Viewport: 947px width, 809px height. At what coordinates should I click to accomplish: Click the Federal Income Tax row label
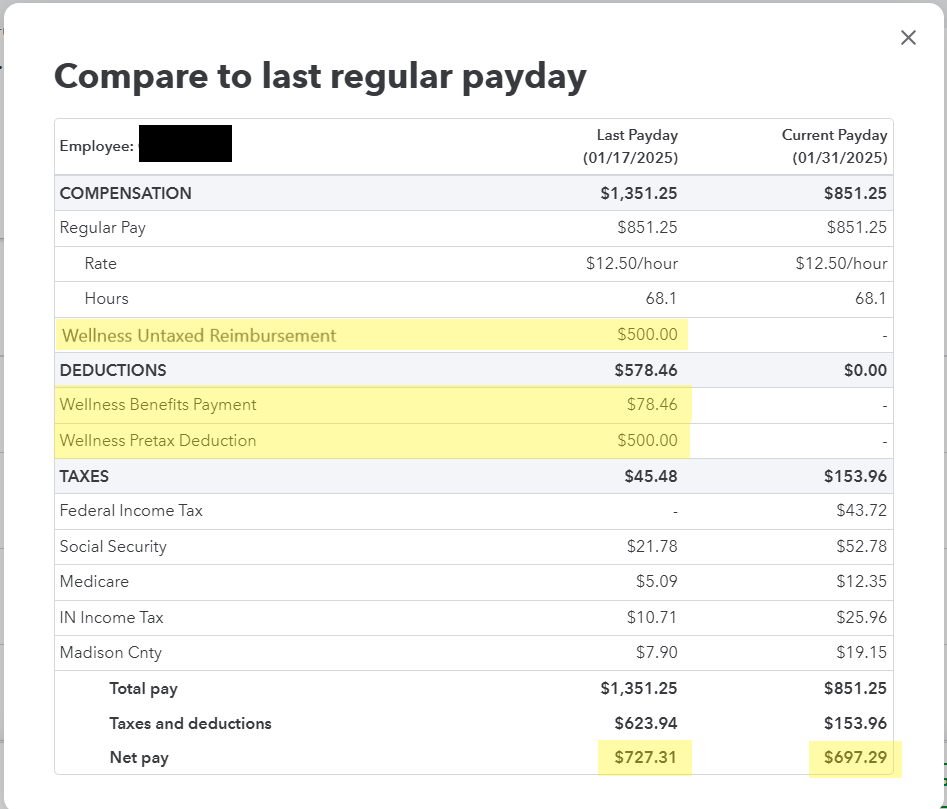131,511
